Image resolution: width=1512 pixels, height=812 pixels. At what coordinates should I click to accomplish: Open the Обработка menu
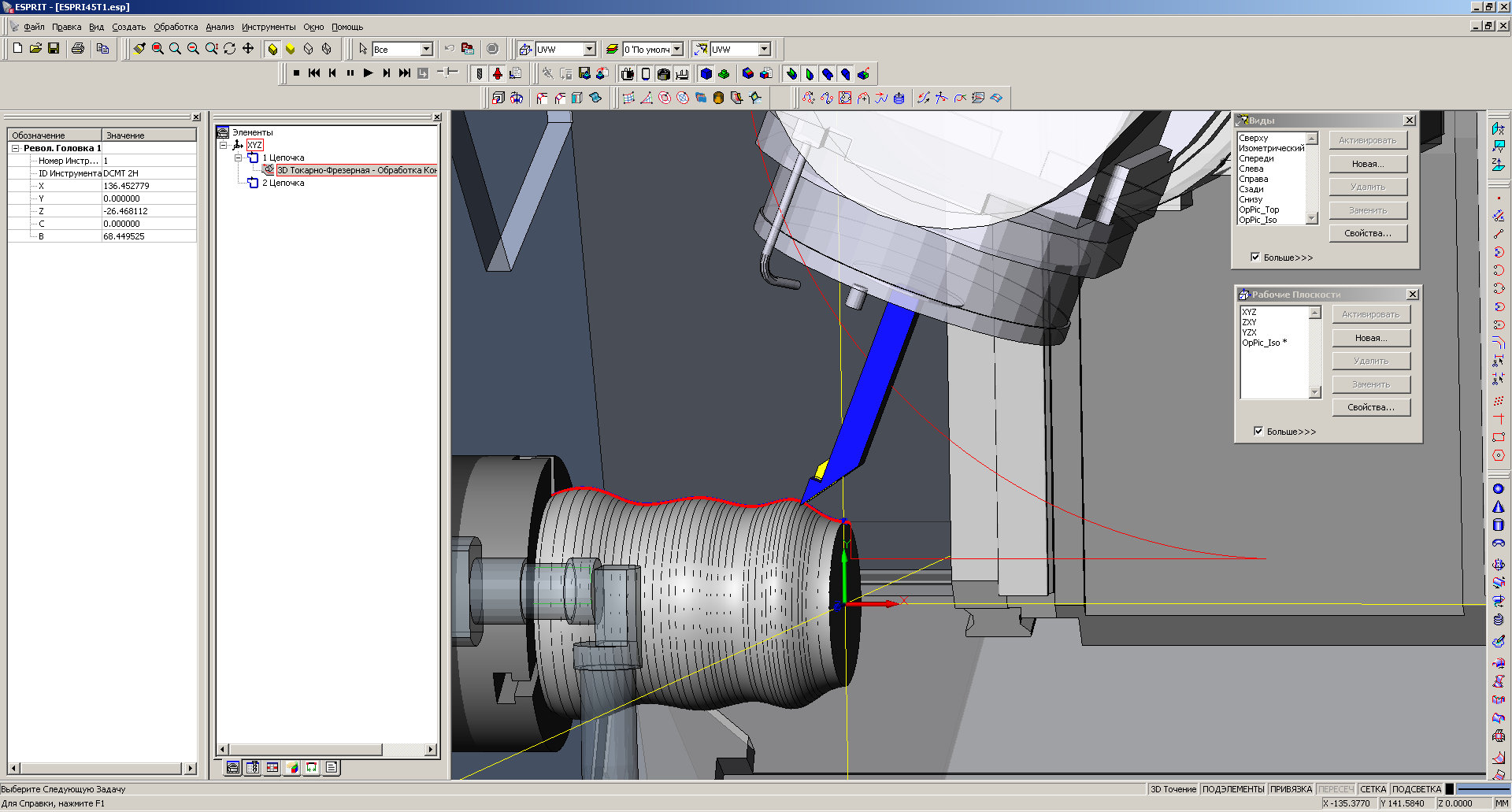point(176,27)
